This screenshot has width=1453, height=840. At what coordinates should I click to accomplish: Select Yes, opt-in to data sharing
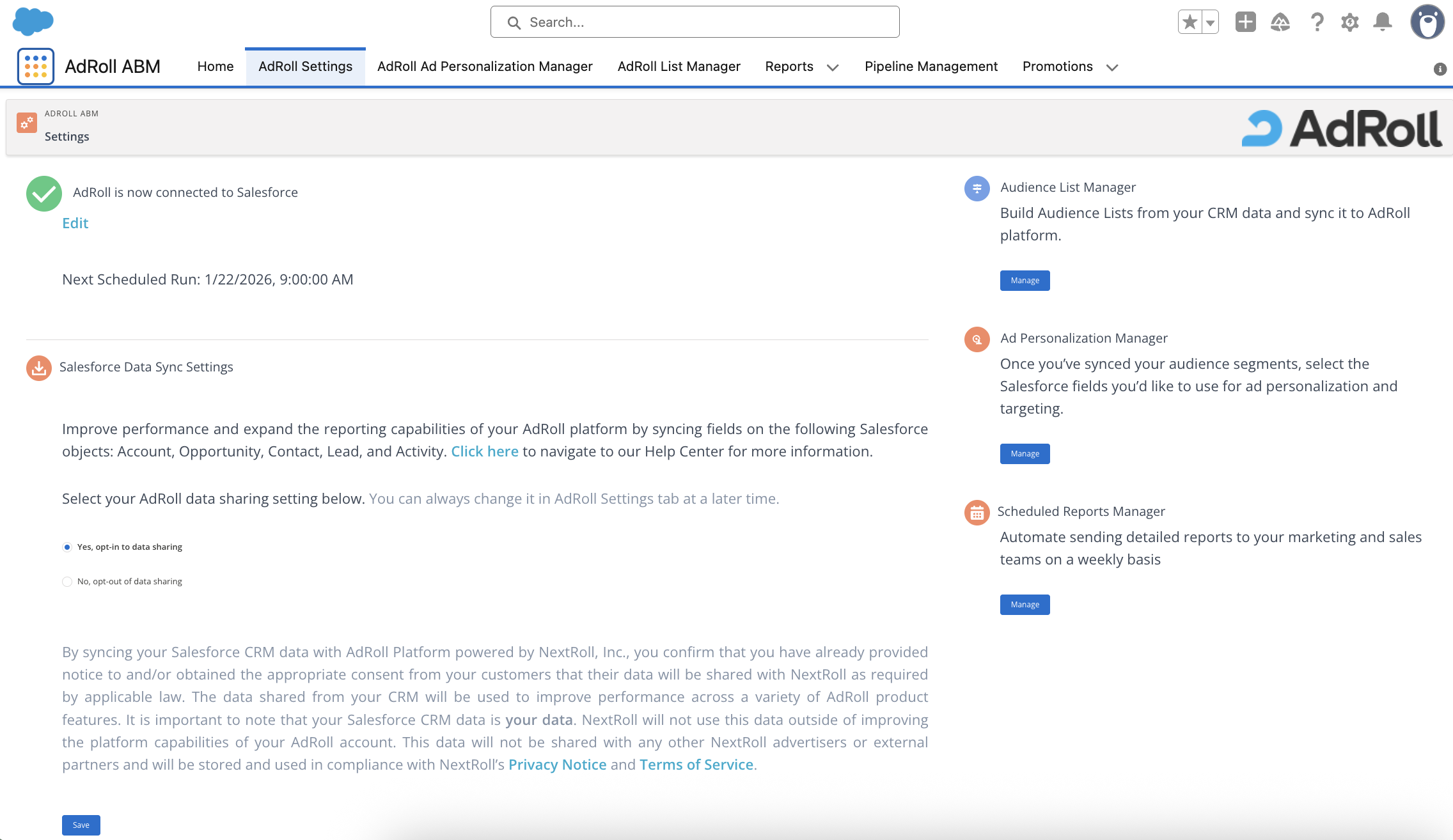point(67,547)
